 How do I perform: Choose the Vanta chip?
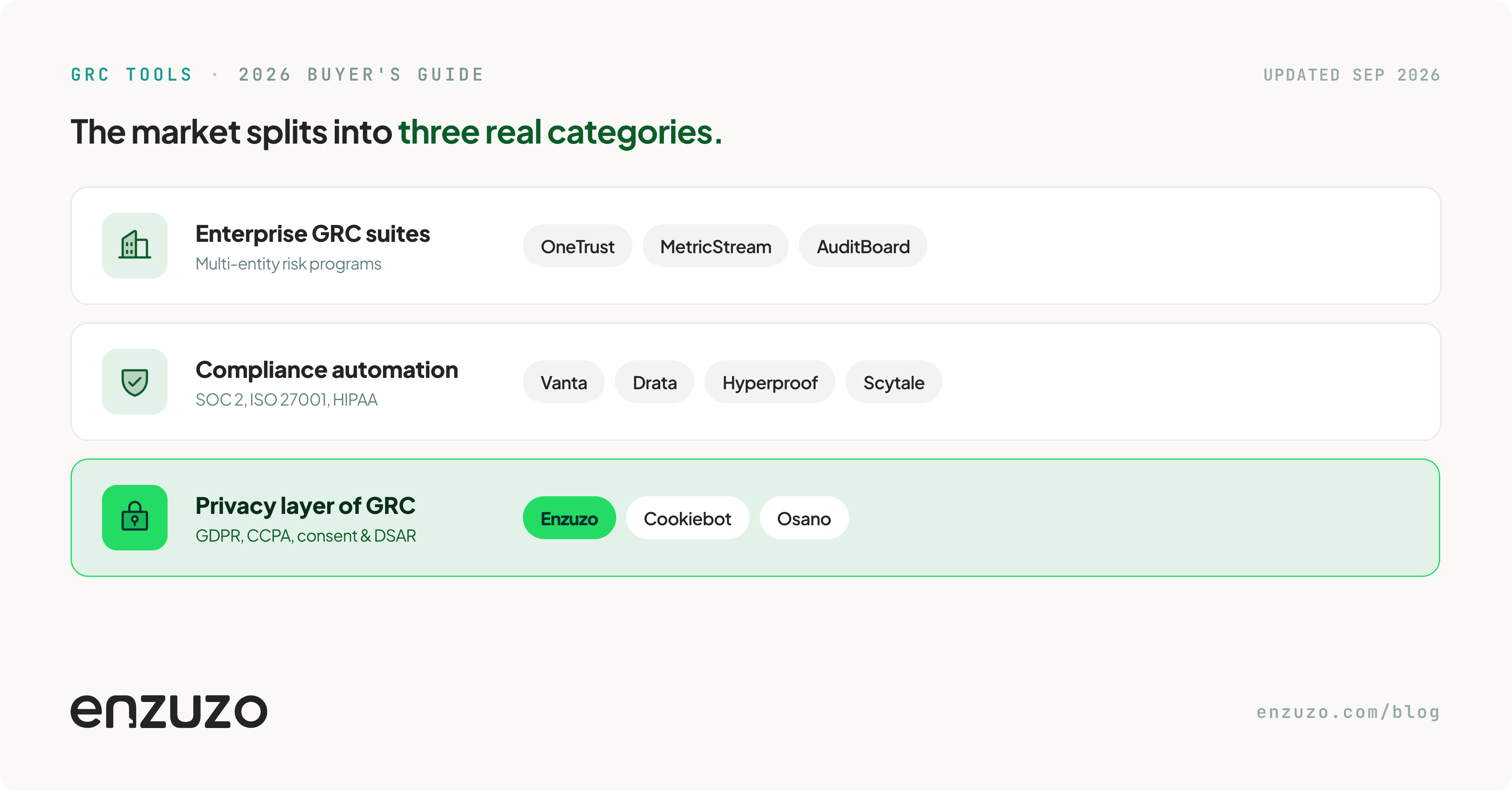click(x=564, y=382)
